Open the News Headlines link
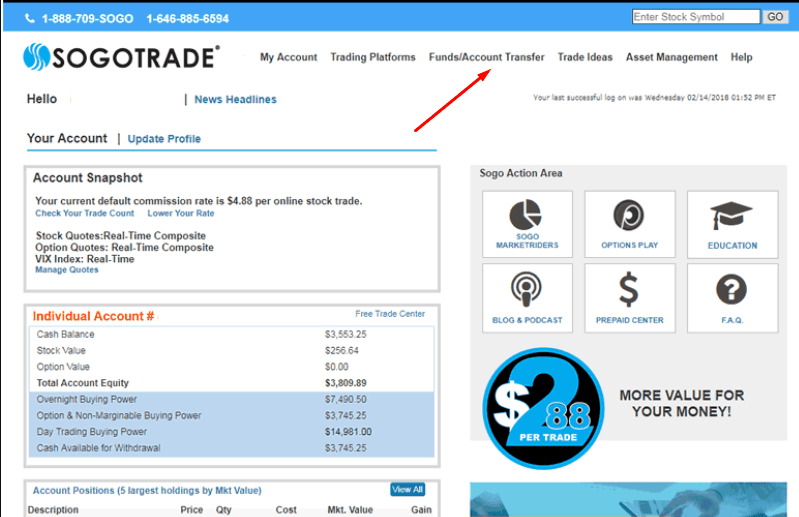The height and width of the screenshot is (517, 799). tap(235, 99)
